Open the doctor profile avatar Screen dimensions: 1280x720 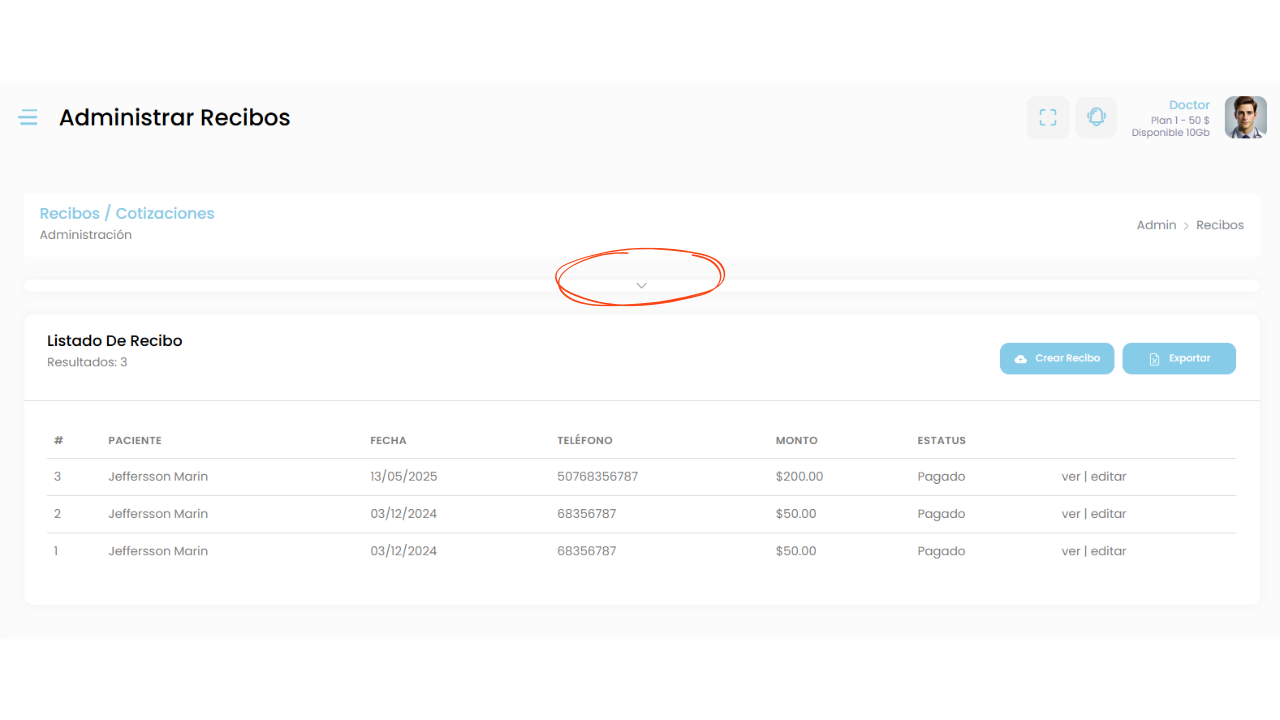click(1245, 118)
